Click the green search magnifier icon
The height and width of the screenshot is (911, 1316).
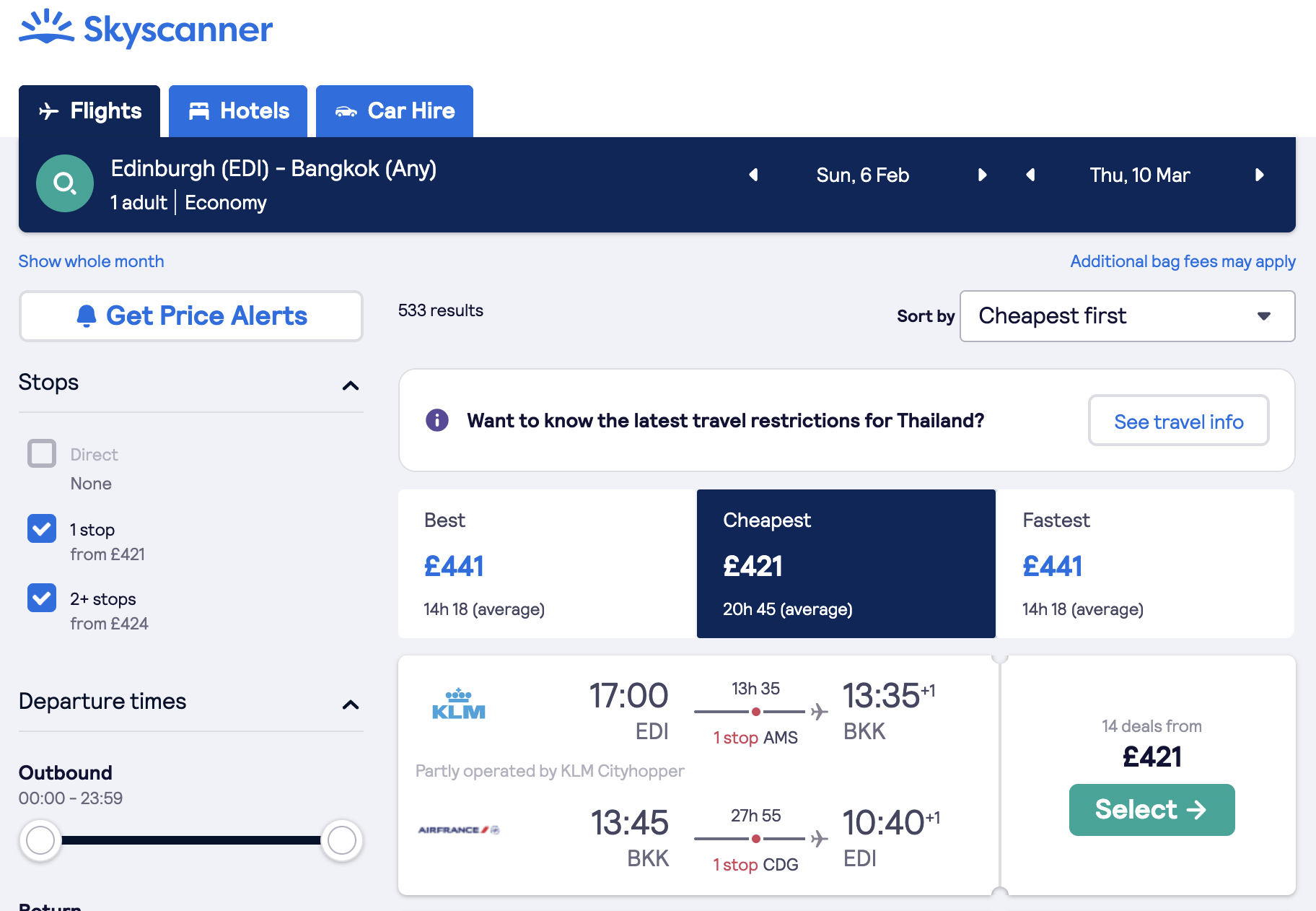tap(65, 183)
